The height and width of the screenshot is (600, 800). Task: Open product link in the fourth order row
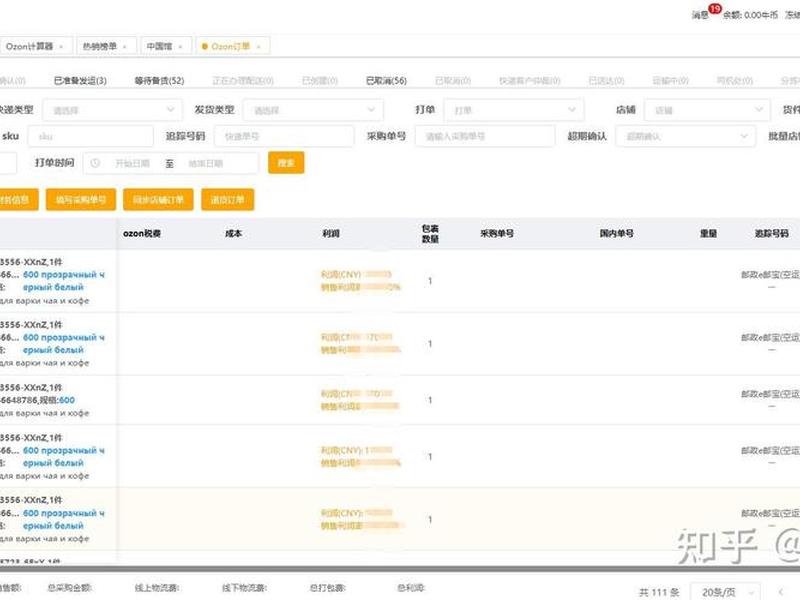coord(63,457)
